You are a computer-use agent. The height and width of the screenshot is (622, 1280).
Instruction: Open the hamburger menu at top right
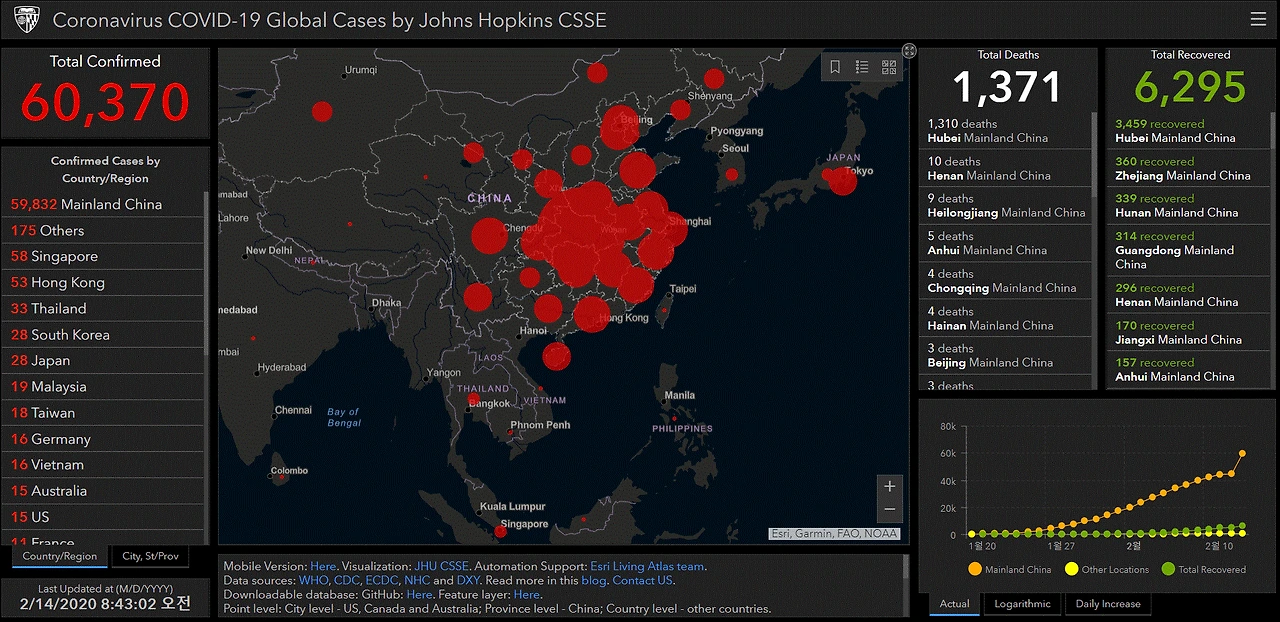pos(1258,19)
